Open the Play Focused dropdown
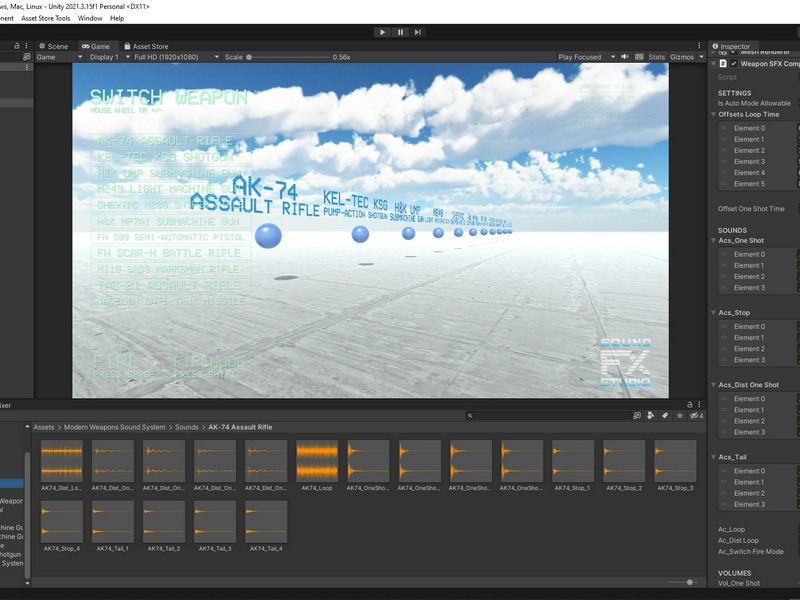Screen dimensions: 800x600 click(x=587, y=57)
